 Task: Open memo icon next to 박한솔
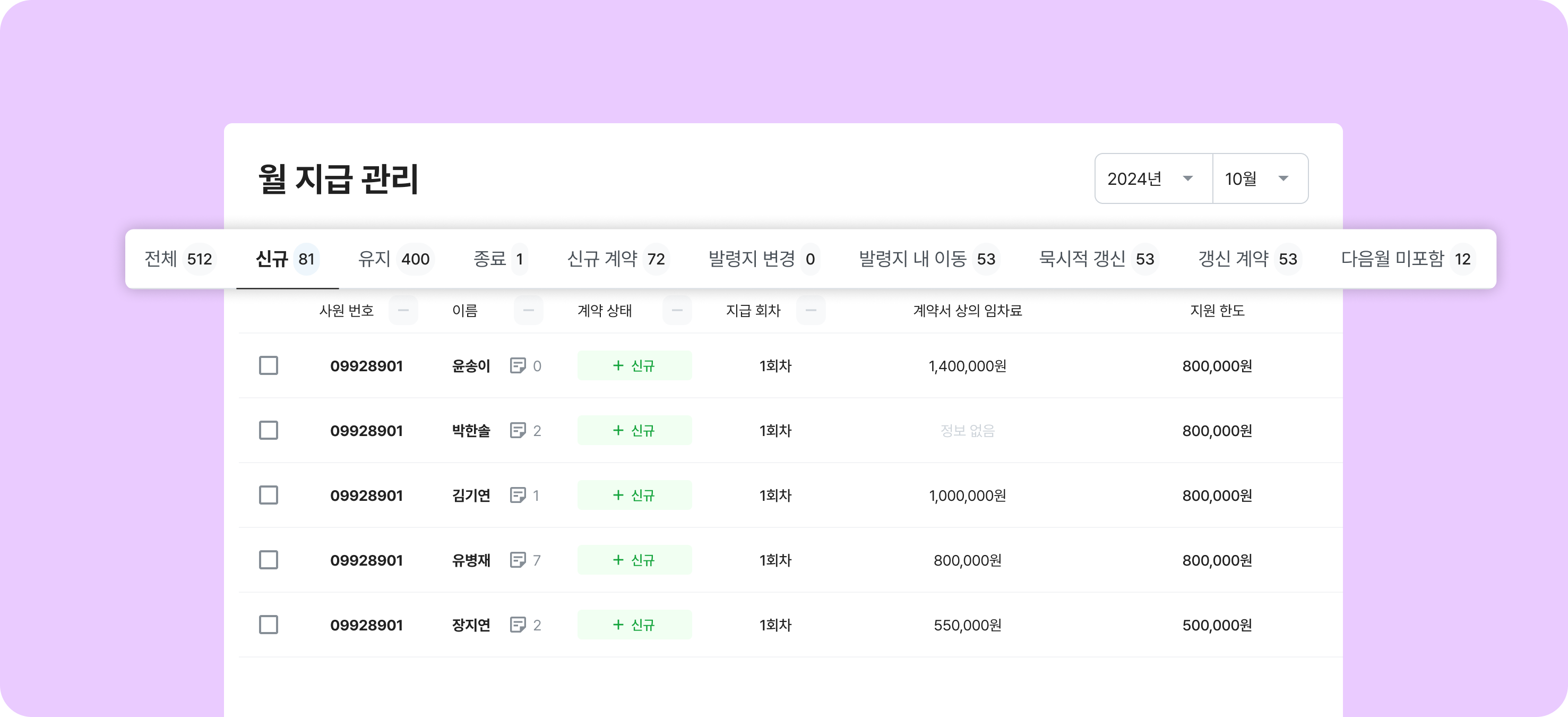(518, 431)
